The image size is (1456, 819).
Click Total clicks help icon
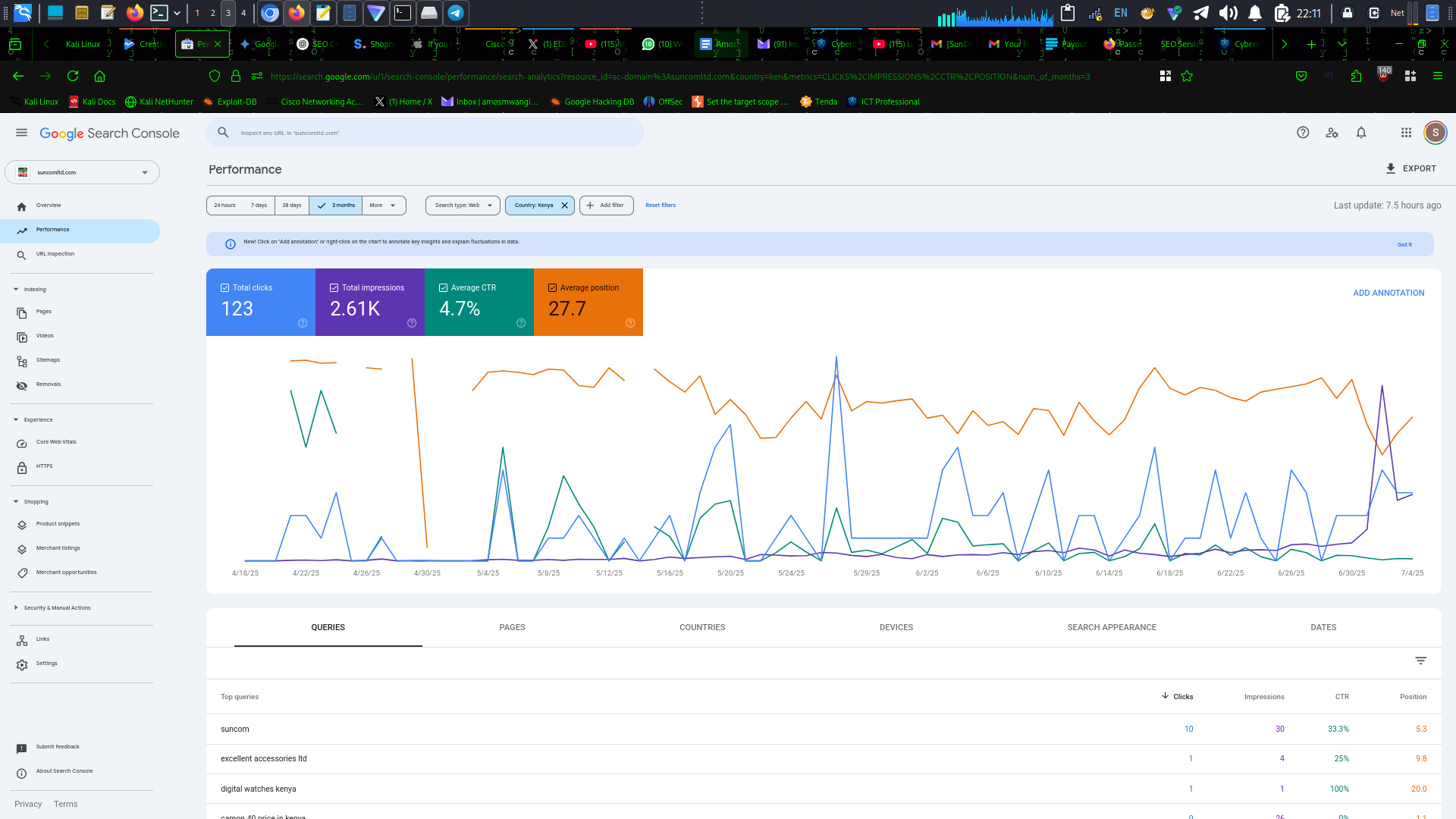(303, 323)
